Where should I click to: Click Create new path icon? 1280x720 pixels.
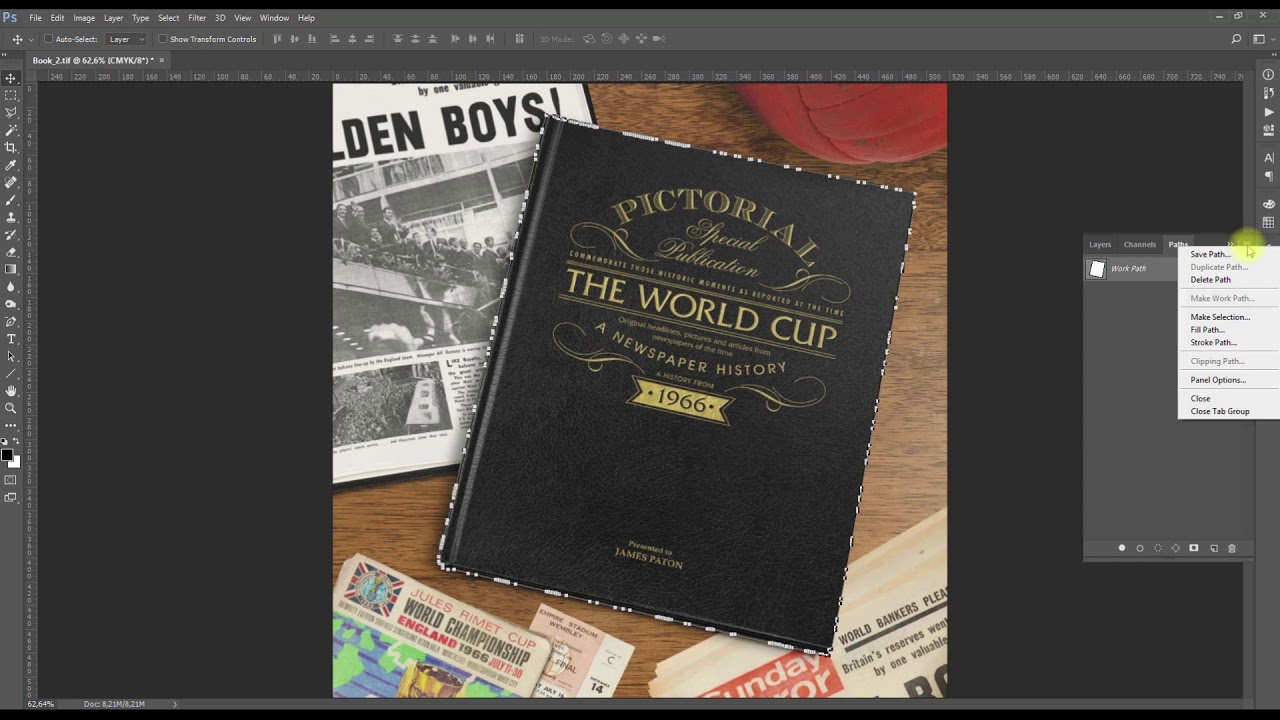pos(1214,548)
